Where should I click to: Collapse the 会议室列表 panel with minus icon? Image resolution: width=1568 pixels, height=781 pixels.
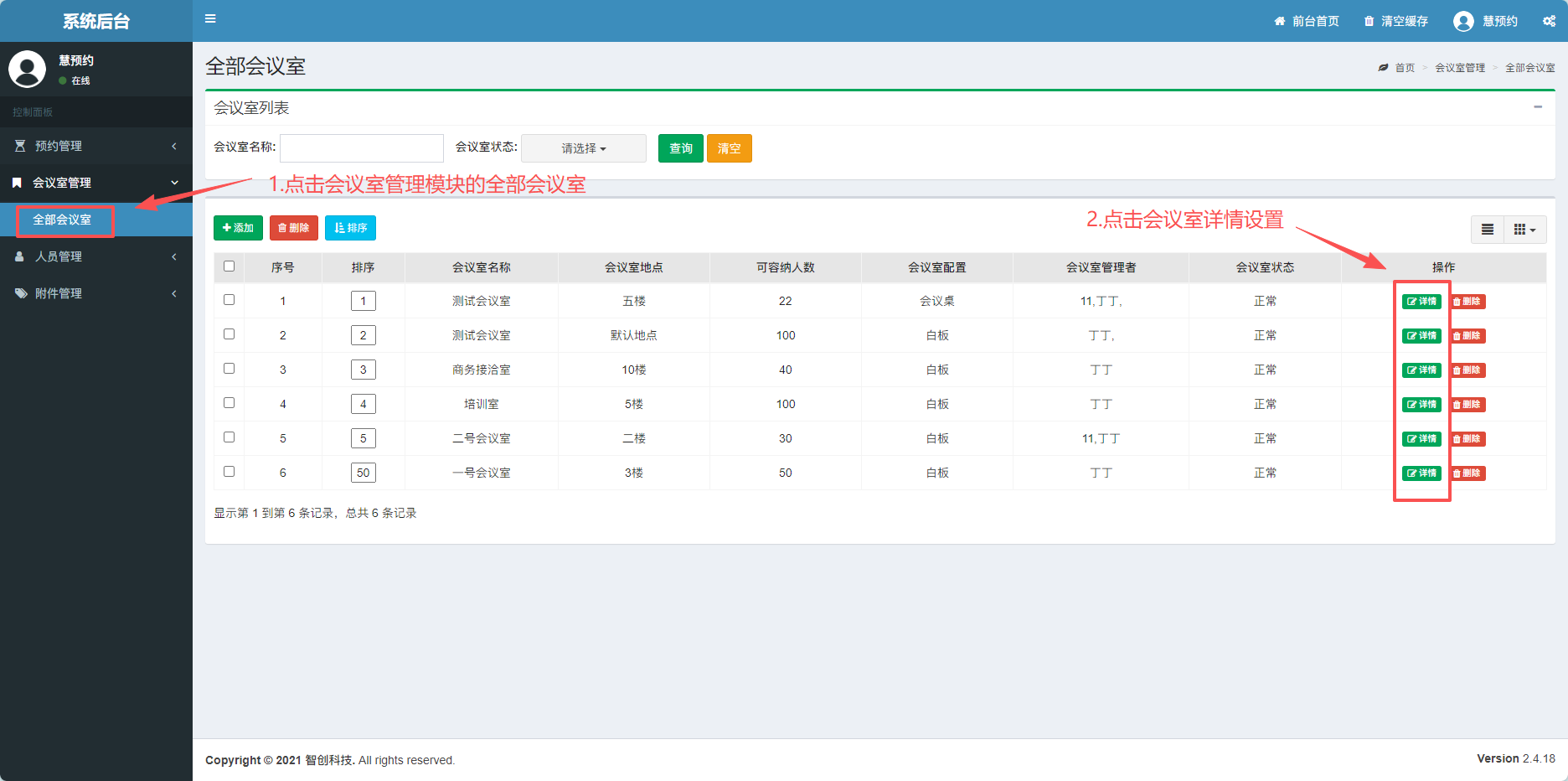point(1538,107)
